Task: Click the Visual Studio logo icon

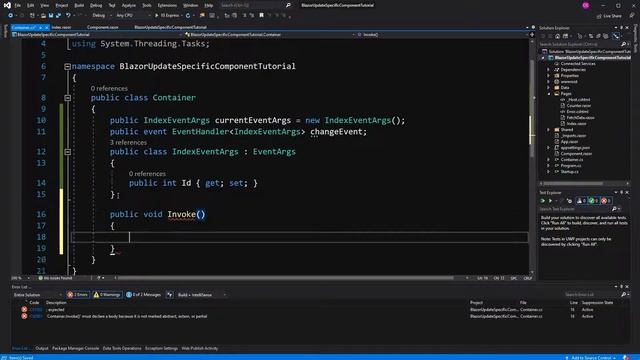Action: point(7,5)
